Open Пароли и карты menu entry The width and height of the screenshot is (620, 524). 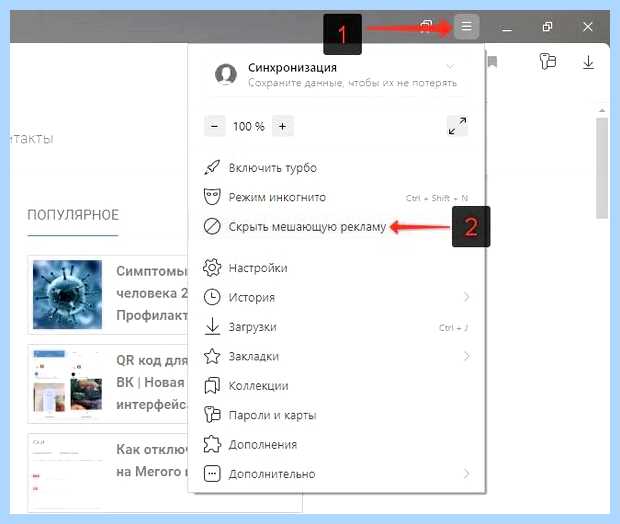336,415
